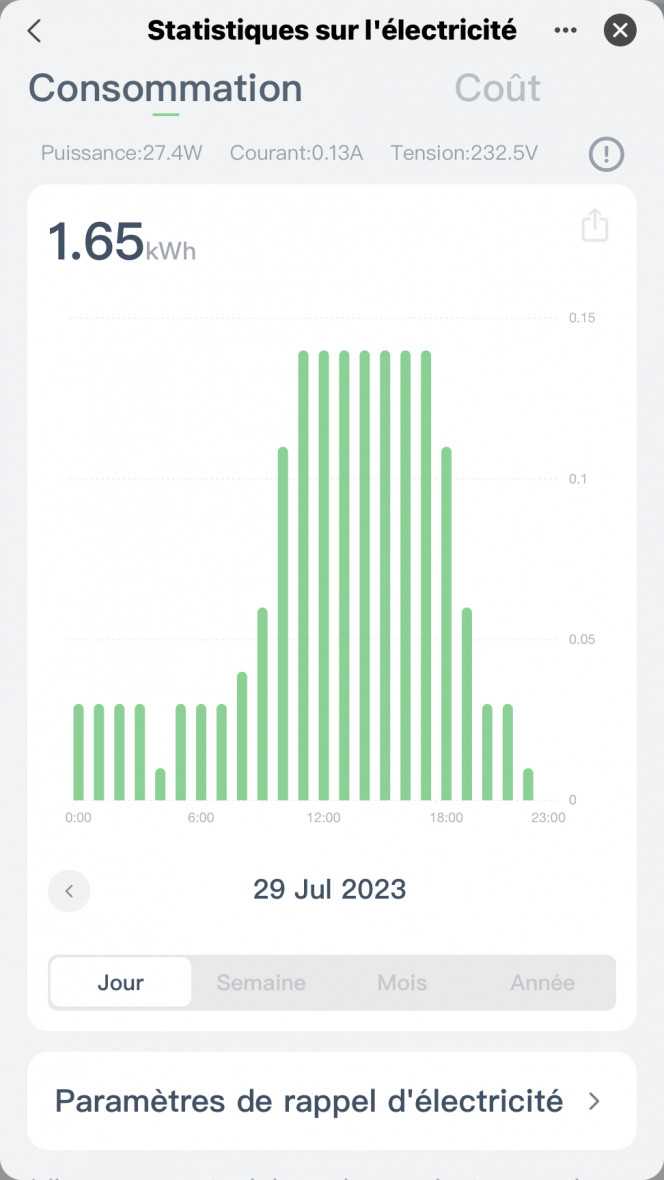
Task: Tap the Tension:232.5V reading
Action: (464, 154)
